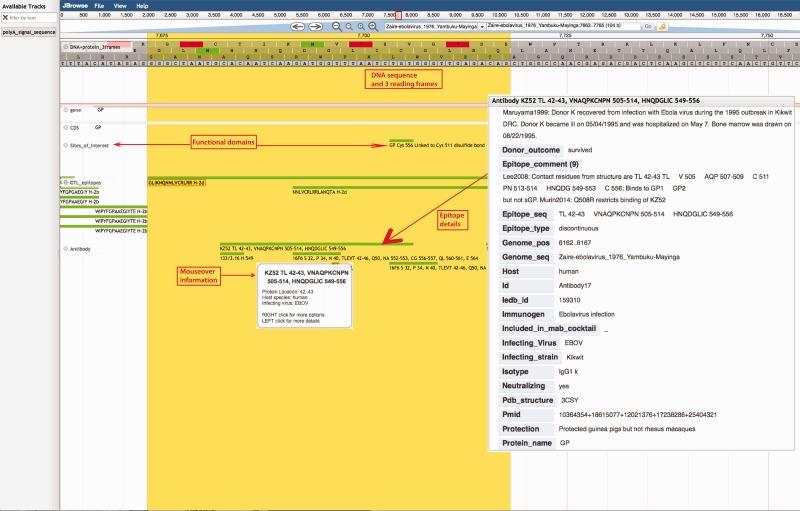The image size is (800, 511).
Task: Close the Antibody track
Action: coord(66,248)
